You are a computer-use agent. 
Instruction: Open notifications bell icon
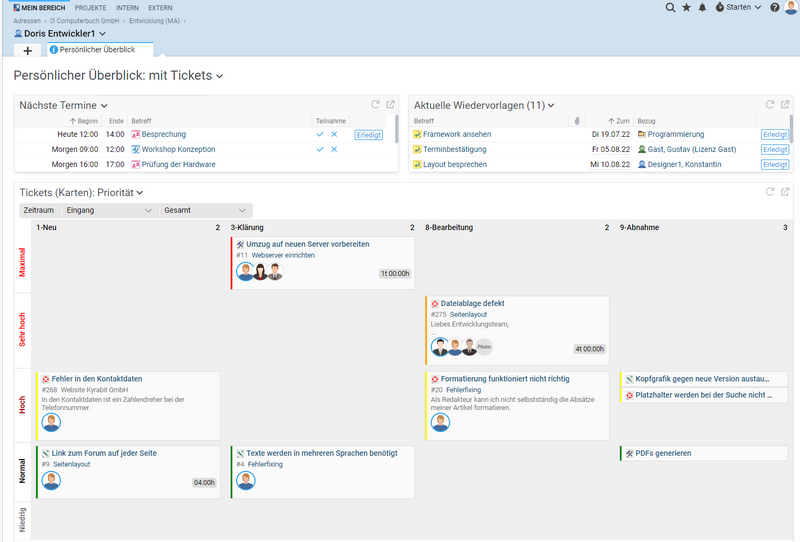click(x=703, y=8)
